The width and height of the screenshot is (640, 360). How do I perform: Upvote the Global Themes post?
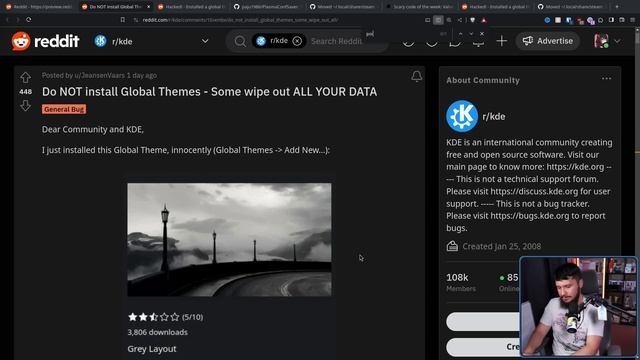click(25, 77)
